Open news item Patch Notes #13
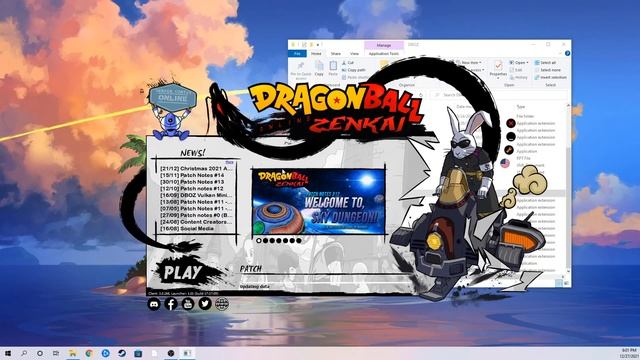Viewport: 640px width, 360px height. pos(192,182)
